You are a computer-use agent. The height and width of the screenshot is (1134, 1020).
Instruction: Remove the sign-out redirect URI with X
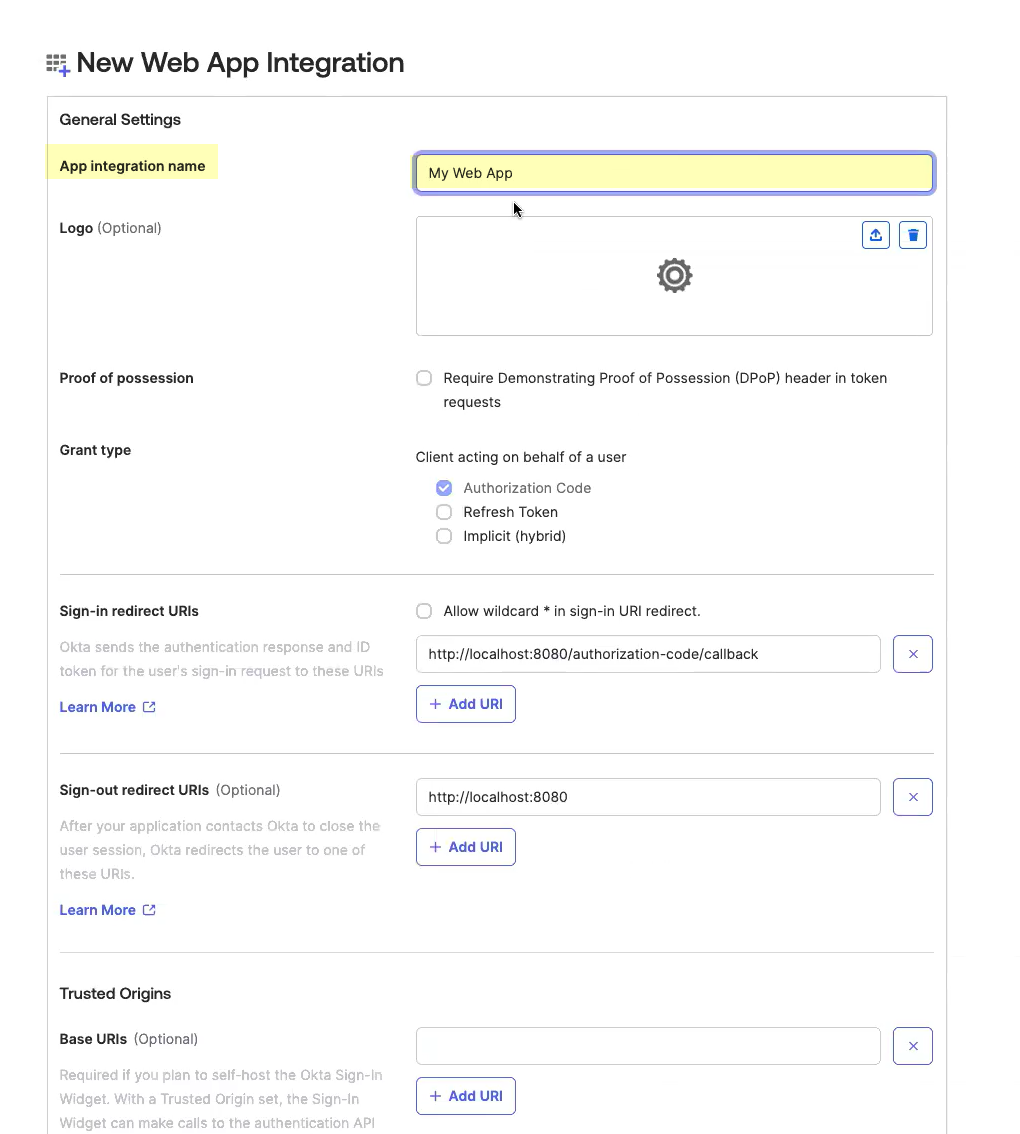(913, 797)
